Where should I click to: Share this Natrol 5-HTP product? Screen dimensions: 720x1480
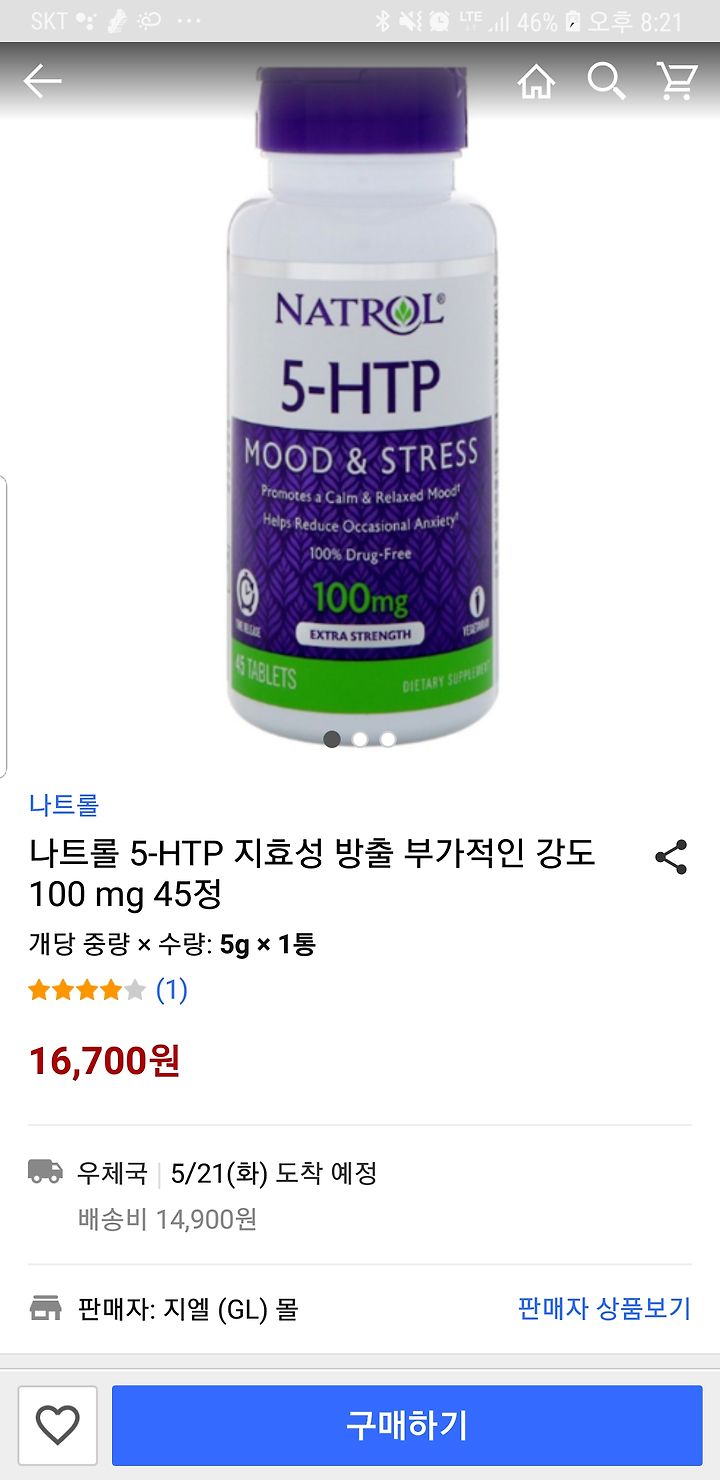point(671,858)
